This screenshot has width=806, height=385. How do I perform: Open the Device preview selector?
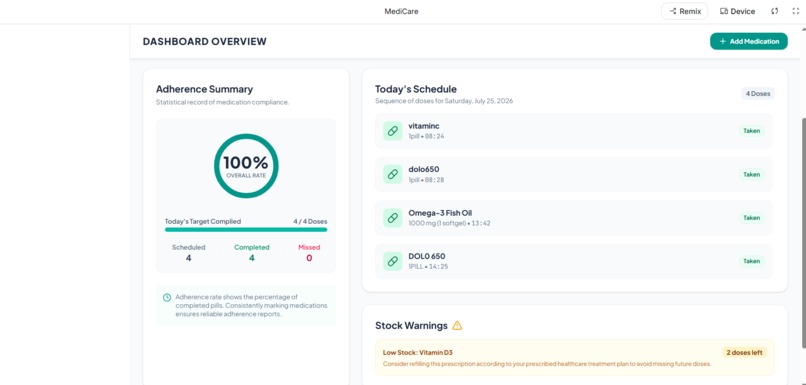[737, 11]
